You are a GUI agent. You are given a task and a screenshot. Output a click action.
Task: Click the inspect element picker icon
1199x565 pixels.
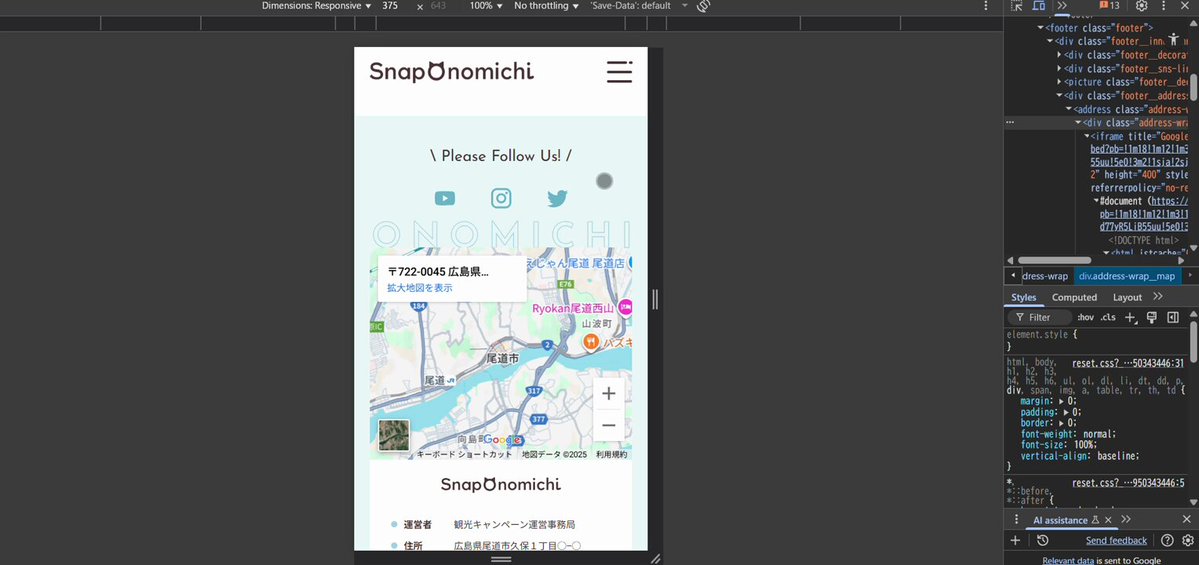coord(1016,6)
